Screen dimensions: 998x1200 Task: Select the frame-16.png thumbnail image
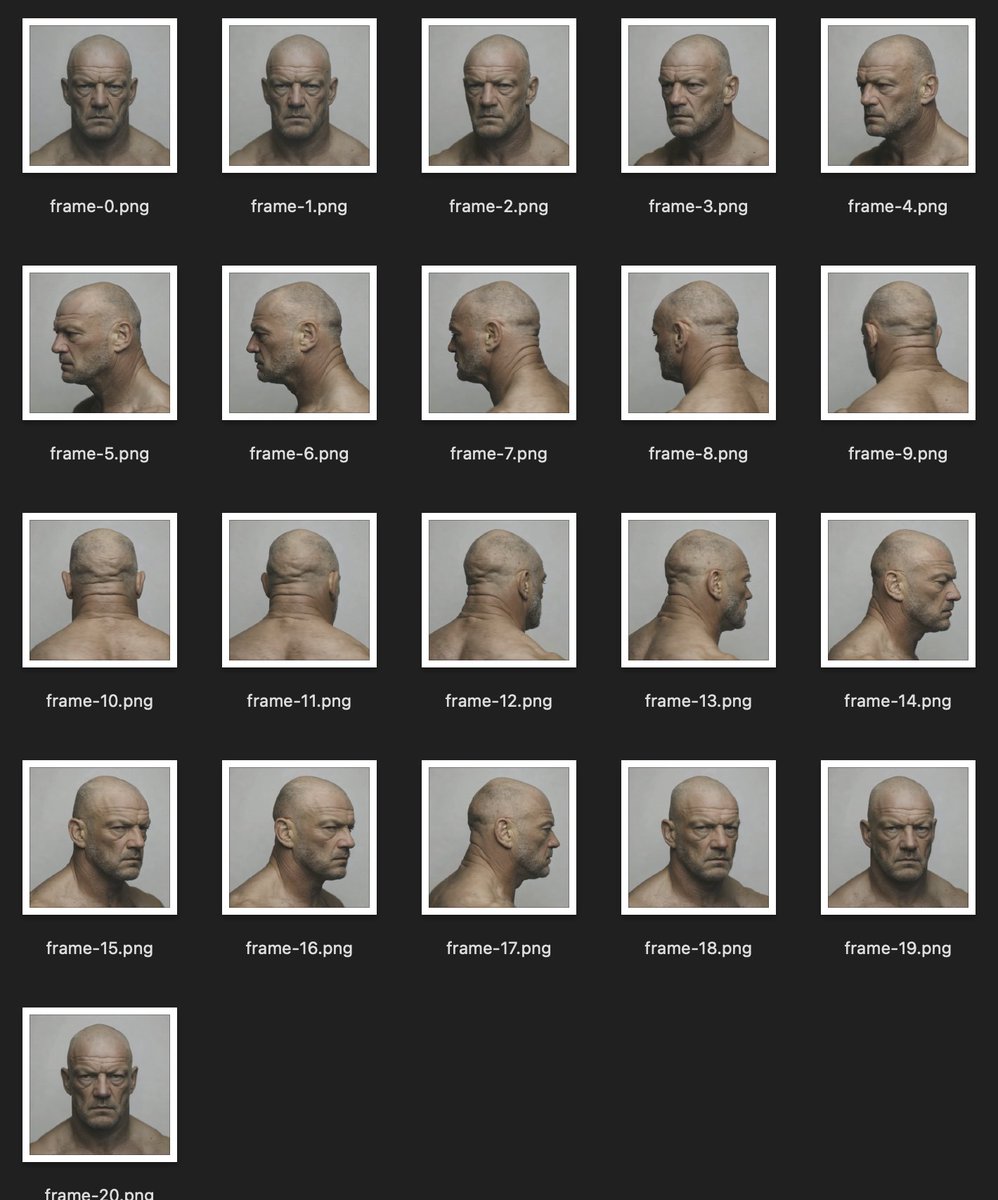coord(299,837)
